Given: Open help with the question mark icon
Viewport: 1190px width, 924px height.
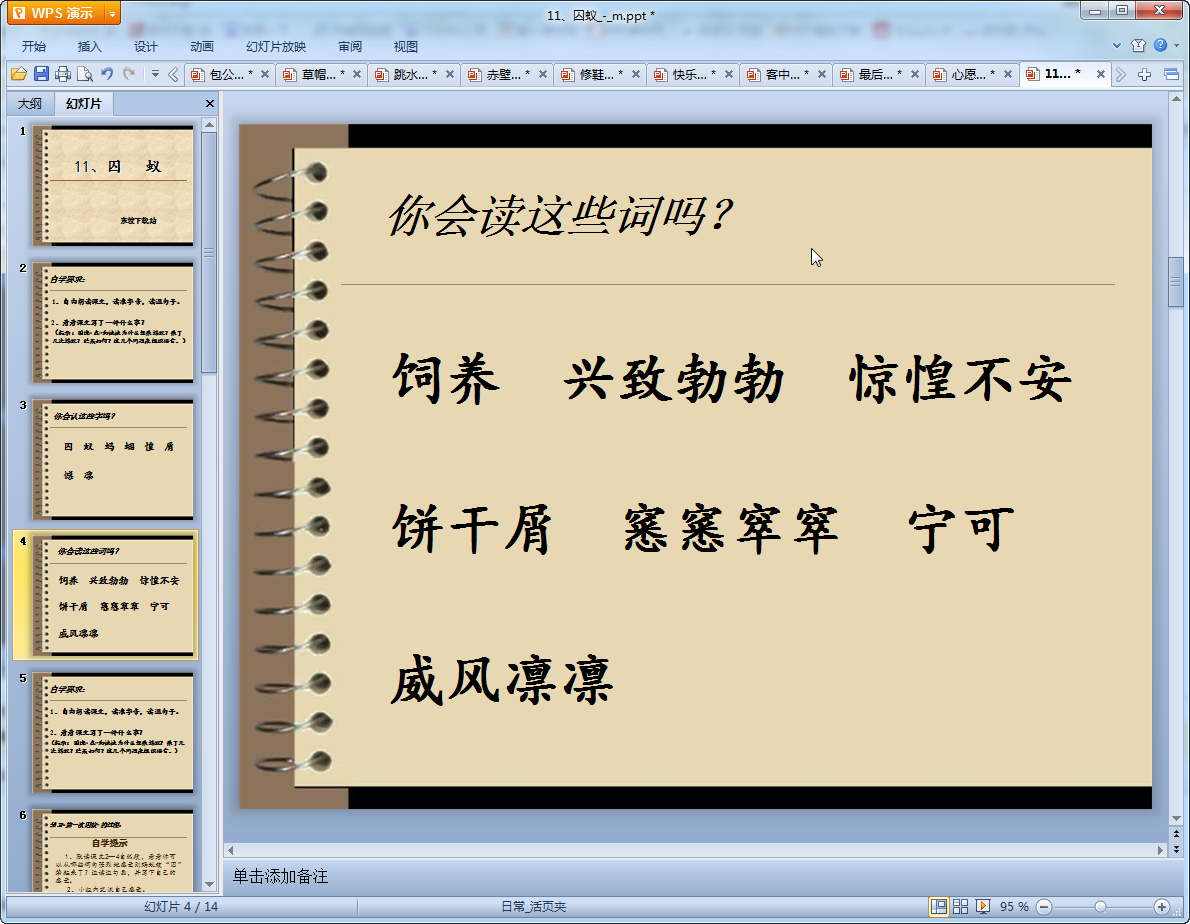Looking at the screenshot, I should point(1160,46).
